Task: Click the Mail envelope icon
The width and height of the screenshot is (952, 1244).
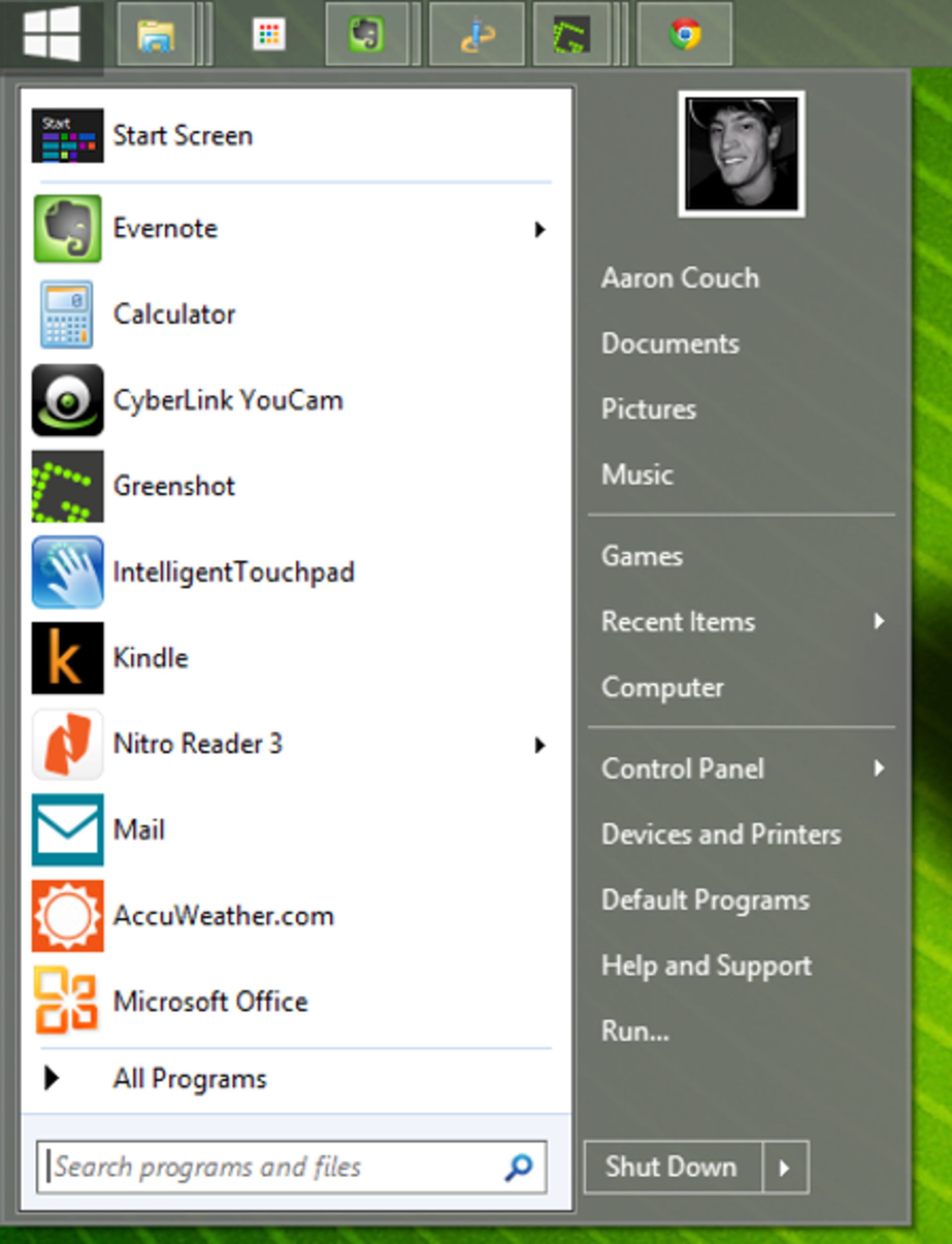Action: 67,830
